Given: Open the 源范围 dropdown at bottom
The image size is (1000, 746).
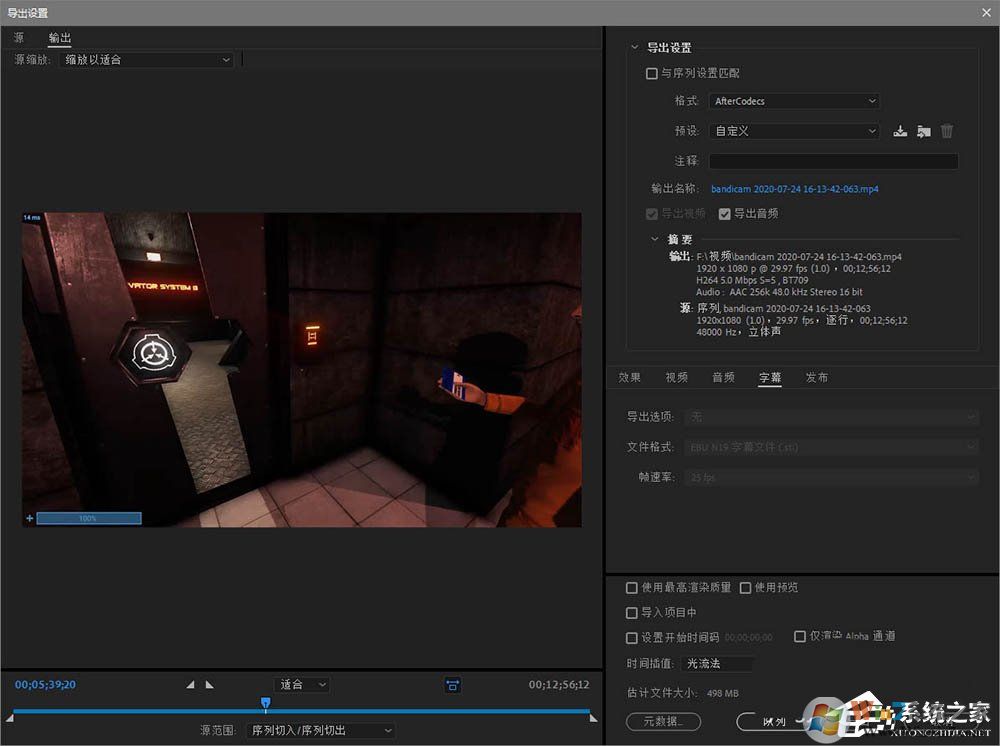Looking at the screenshot, I should tap(319, 730).
